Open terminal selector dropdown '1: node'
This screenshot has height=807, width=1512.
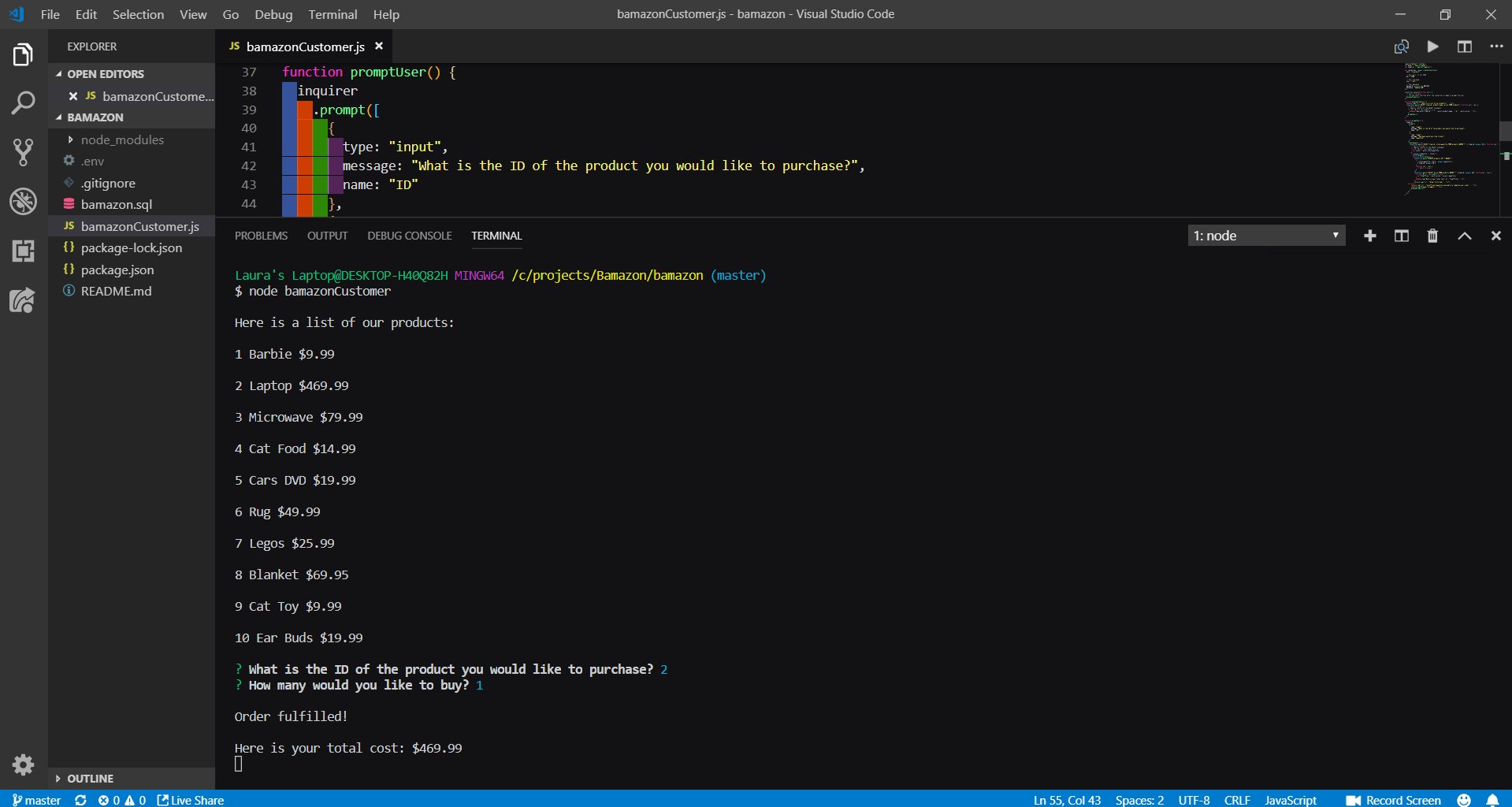[x=1266, y=236]
